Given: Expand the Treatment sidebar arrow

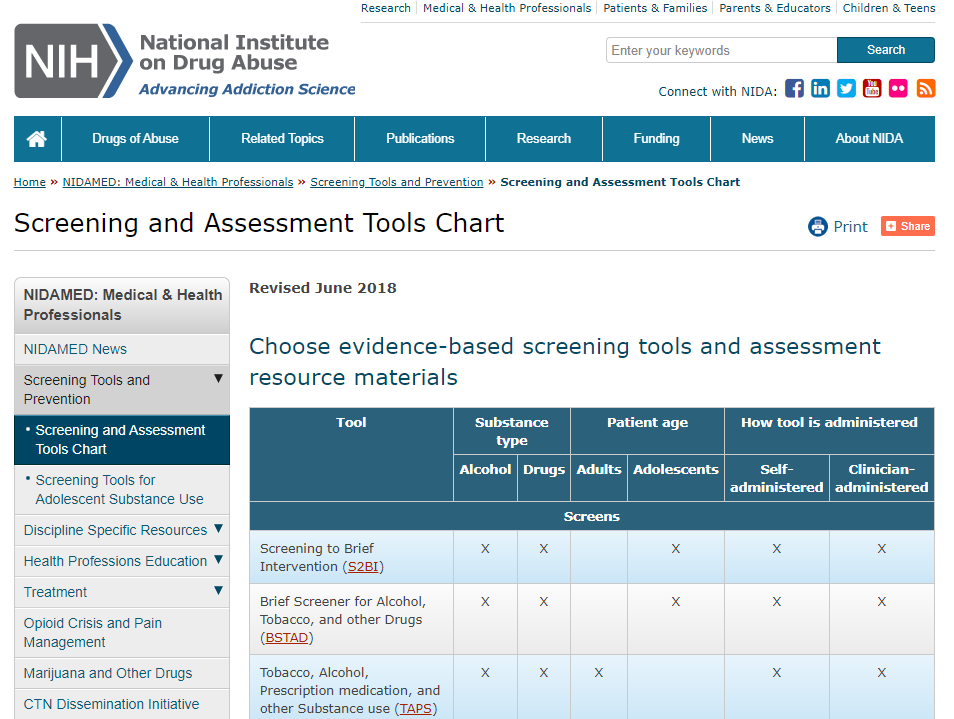Looking at the screenshot, I should [218, 591].
